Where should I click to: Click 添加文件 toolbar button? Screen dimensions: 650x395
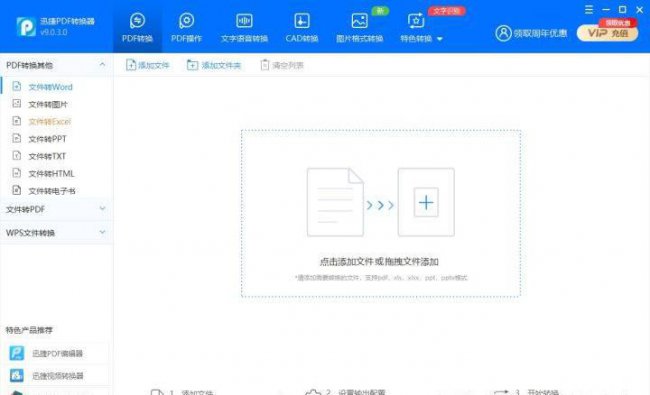click(x=148, y=65)
